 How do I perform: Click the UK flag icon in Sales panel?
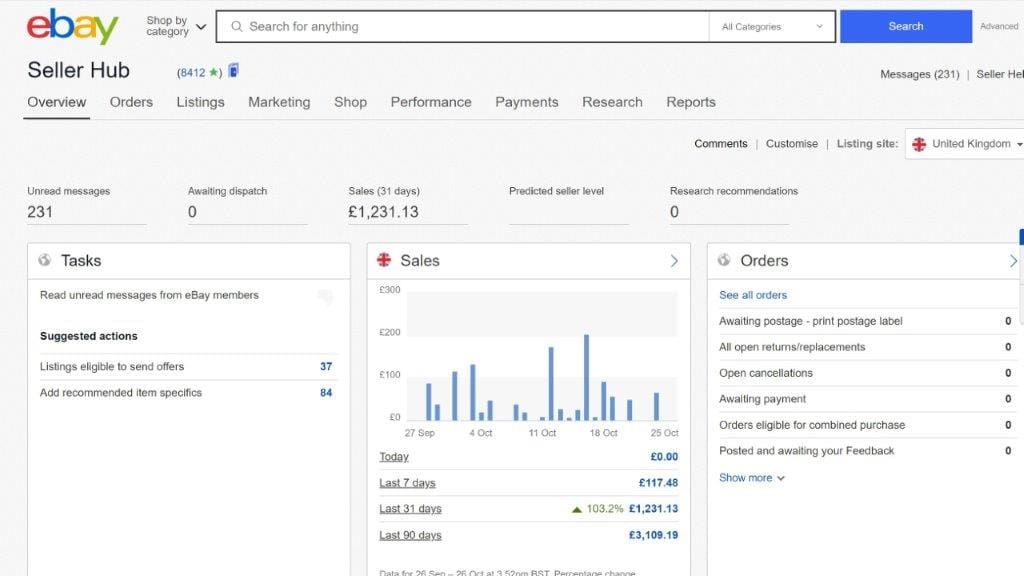point(384,260)
